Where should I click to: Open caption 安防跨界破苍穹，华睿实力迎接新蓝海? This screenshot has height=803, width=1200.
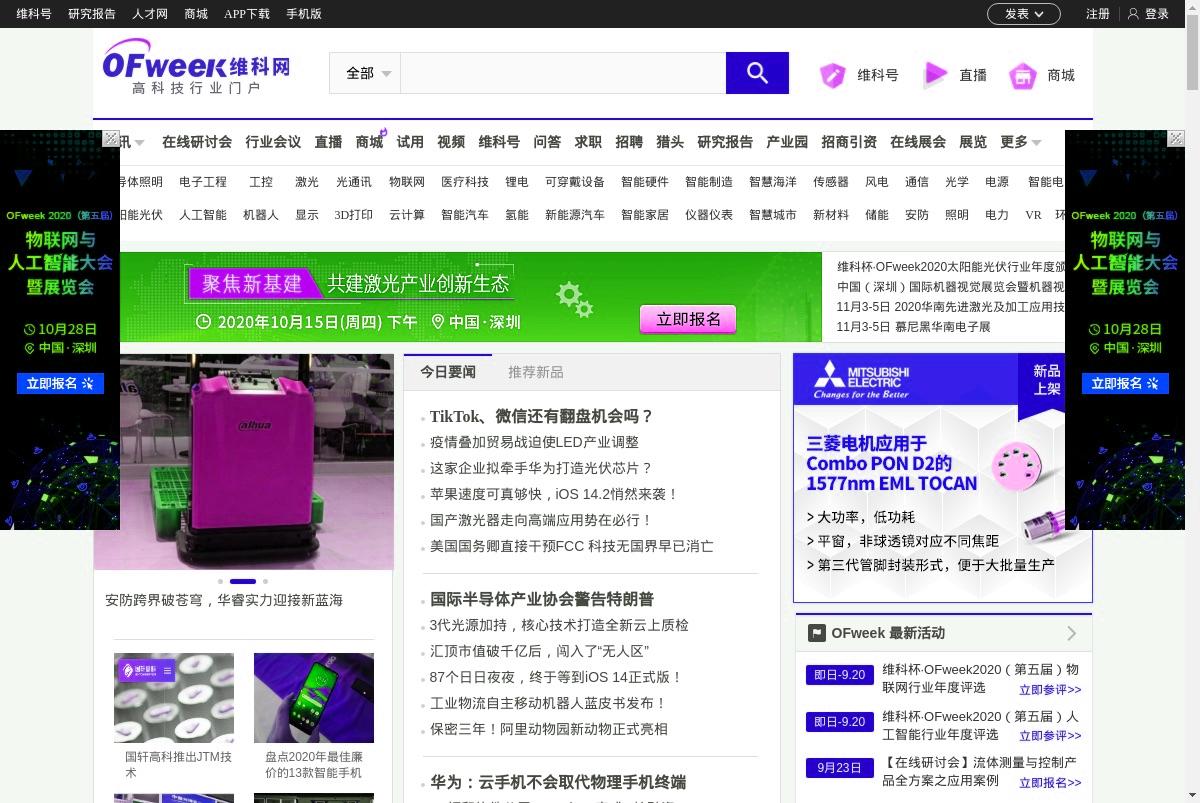tap(224, 600)
